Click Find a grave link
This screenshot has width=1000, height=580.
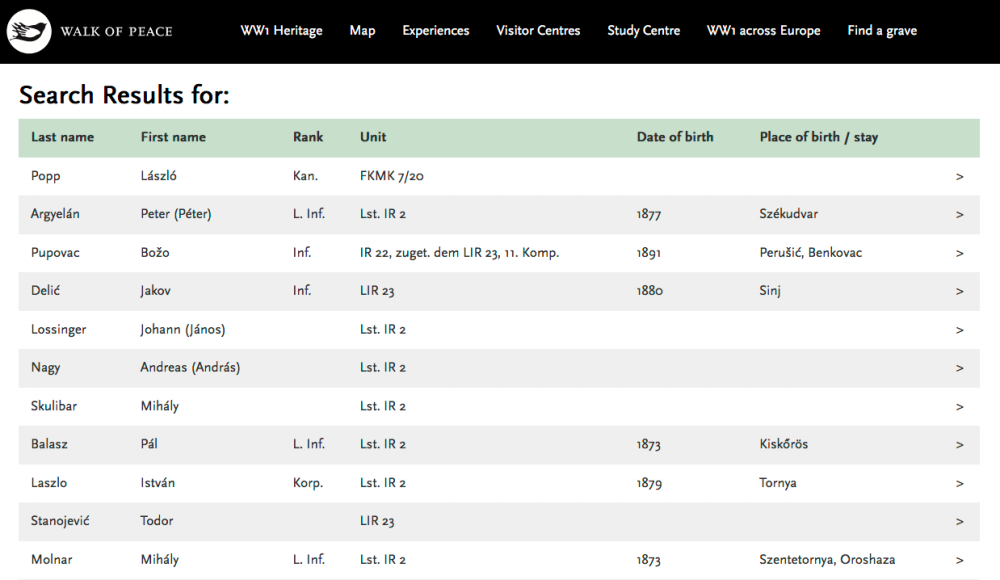pos(881,31)
